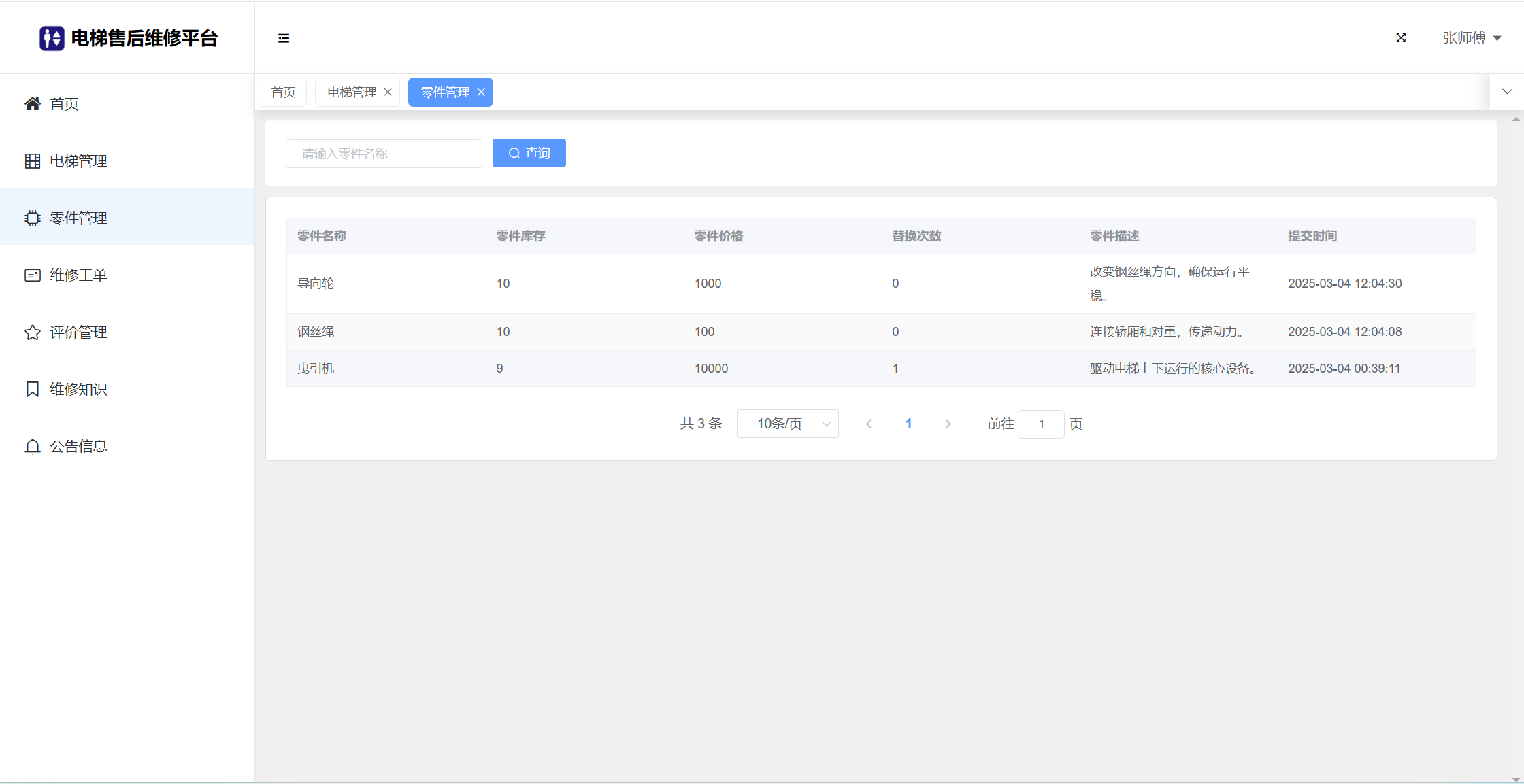Click the home icon in sidebar
This screenshot has width=1524, height=784.
[32, 103]
